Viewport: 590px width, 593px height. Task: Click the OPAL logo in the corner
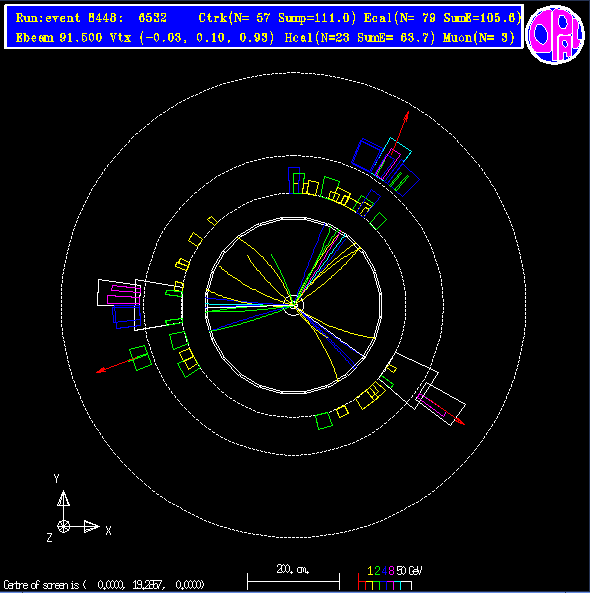coord(555,34)
